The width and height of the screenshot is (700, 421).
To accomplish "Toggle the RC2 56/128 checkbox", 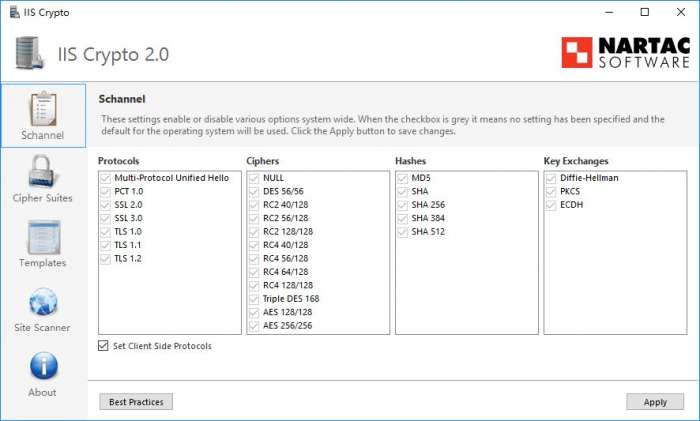I will click(x=254, y=218).
